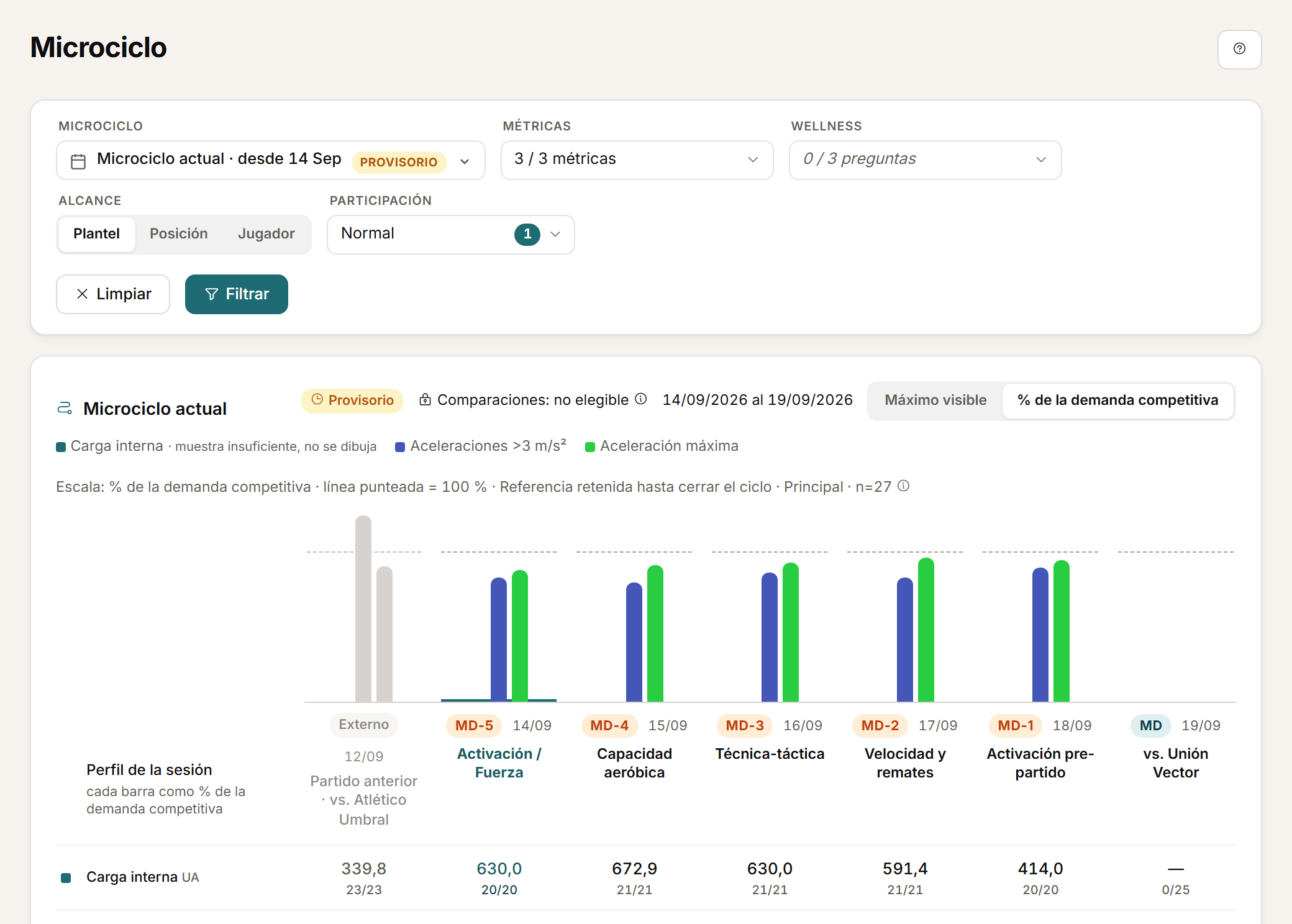Click the Partido anterior vs. Atlético Umbral label
Viewport: 1292px width, 924px height.
[364, 800]
